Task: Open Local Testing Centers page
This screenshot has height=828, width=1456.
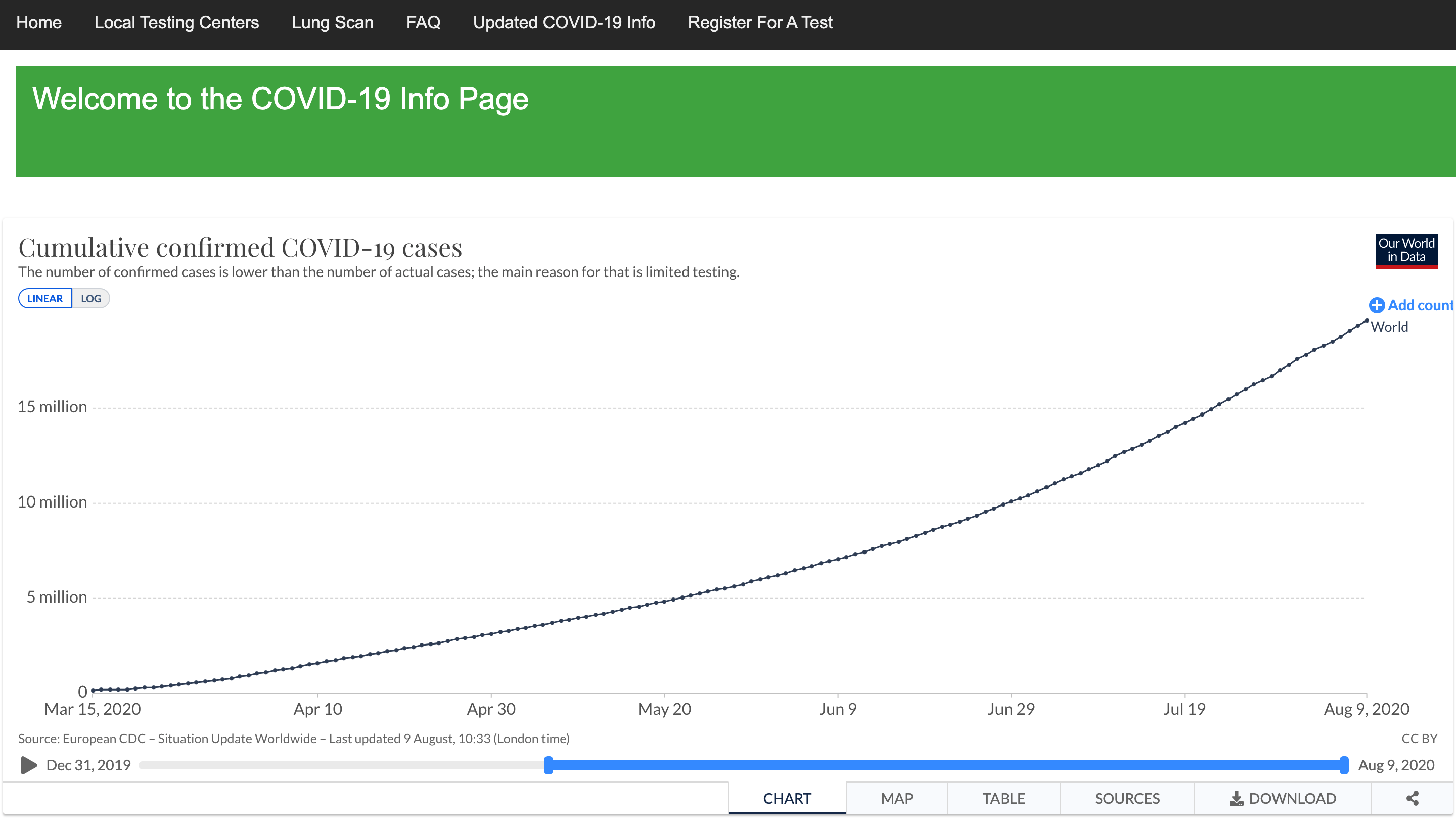Action: coord(176,23)
